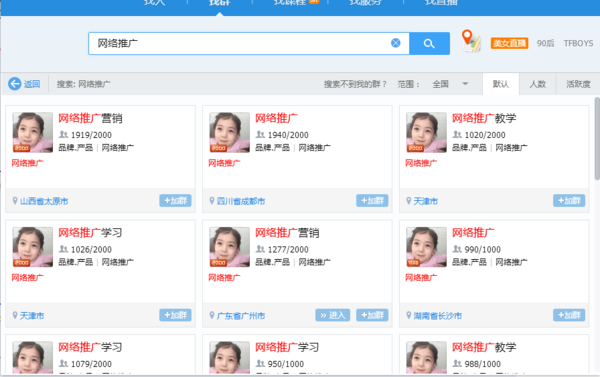Image resolution: width=600 pixels, height=377 pixels.
Task: Click +加群 on the 四川省成都市 group
Action: click(372, 201)
